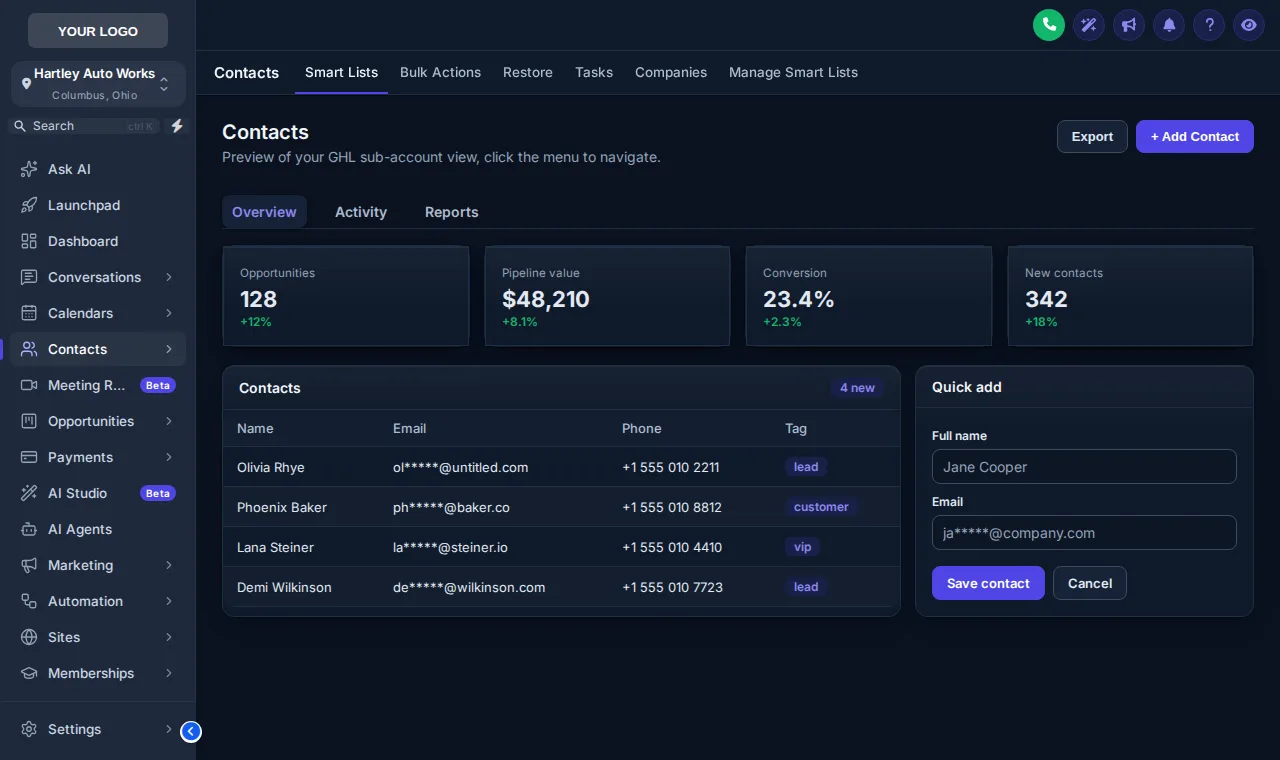This screenshot has width=1280, height=760.
Task: Open Sites in the sidebar
Action: [x=98, y=637]
